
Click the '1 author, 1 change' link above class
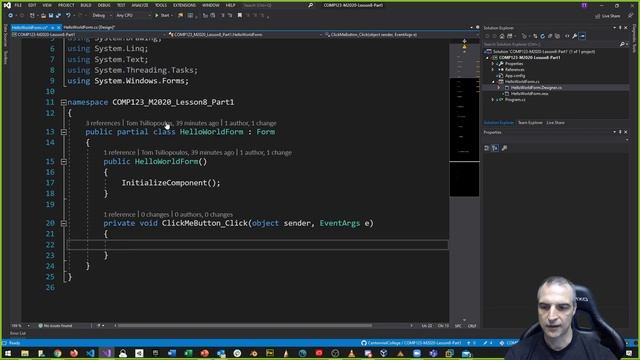point(251,123)
